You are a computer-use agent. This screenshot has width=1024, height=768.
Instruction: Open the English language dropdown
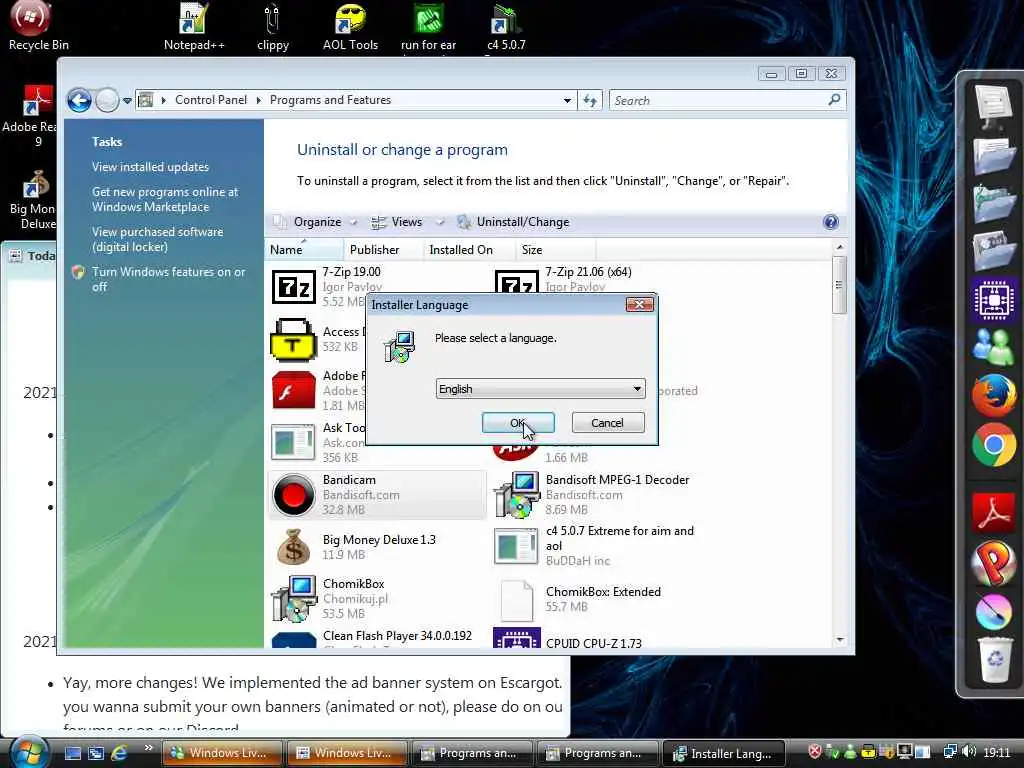click(x=540, y=389)
